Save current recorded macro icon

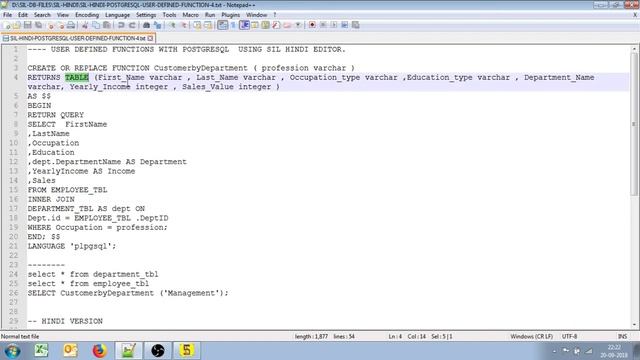356,25
